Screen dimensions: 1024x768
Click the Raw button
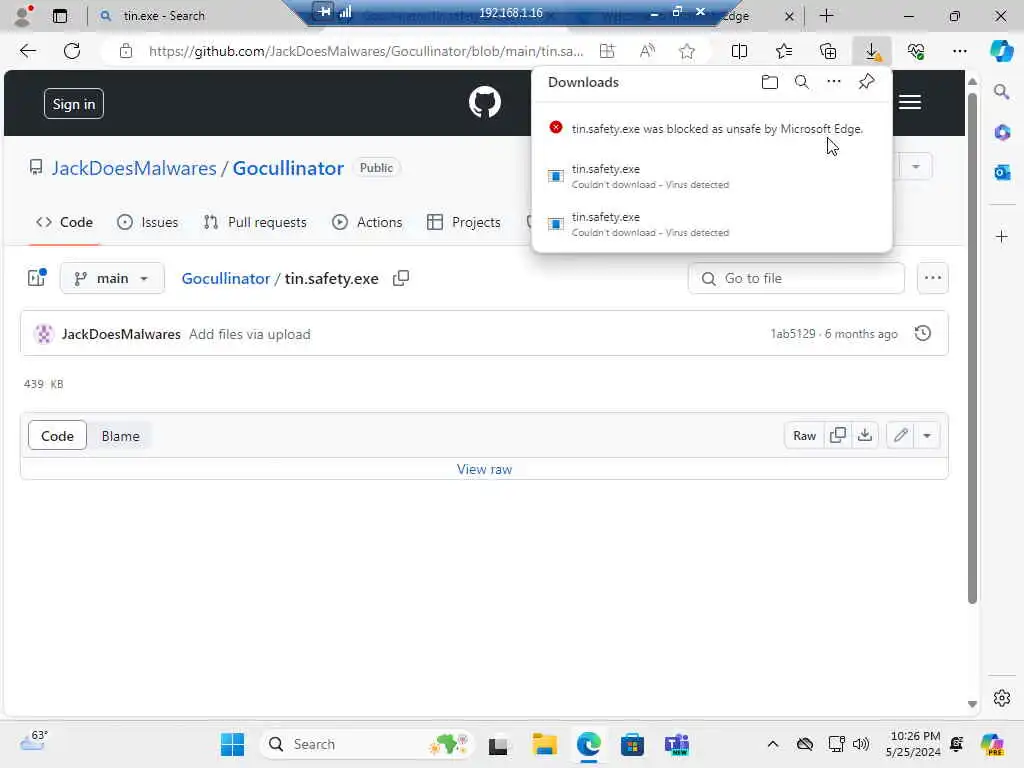pos(805,436)
